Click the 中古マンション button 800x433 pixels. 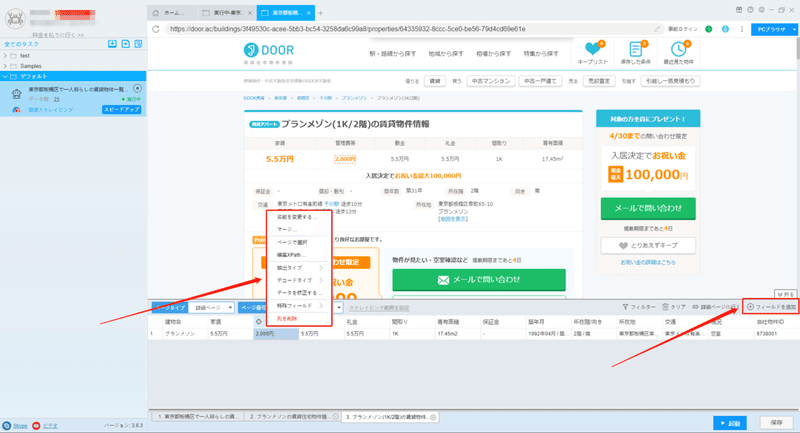[x=490, y=81]
